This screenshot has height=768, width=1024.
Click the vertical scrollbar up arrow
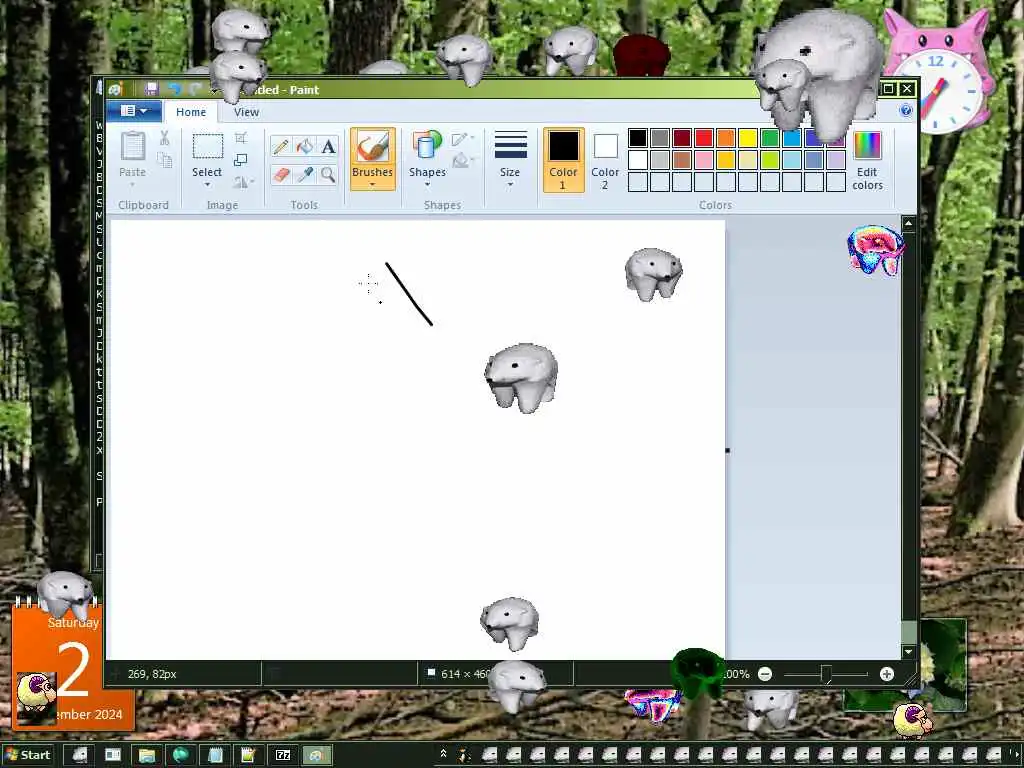(908, 224)
